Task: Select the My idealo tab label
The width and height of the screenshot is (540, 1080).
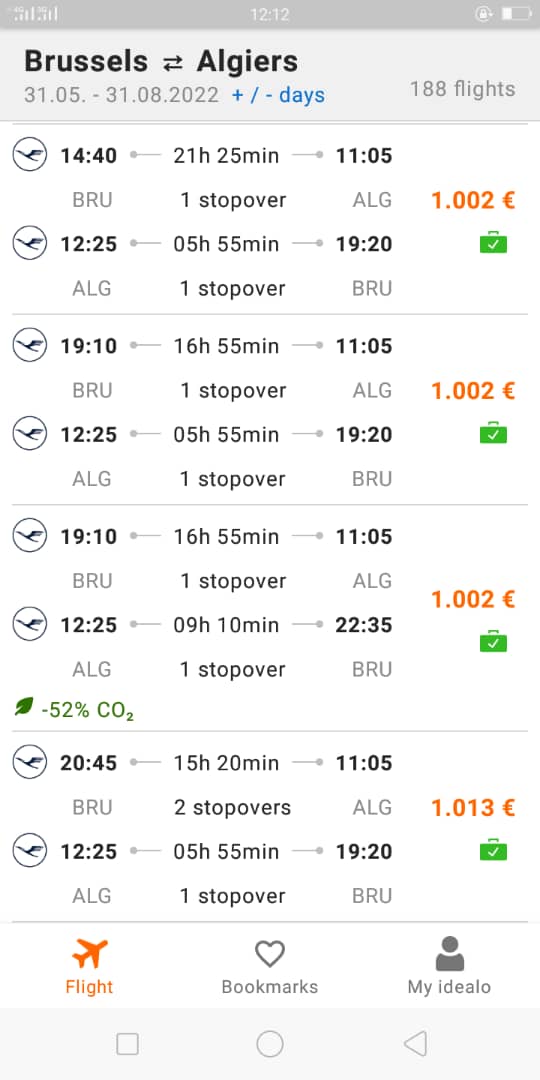Action: click(449, 987)
